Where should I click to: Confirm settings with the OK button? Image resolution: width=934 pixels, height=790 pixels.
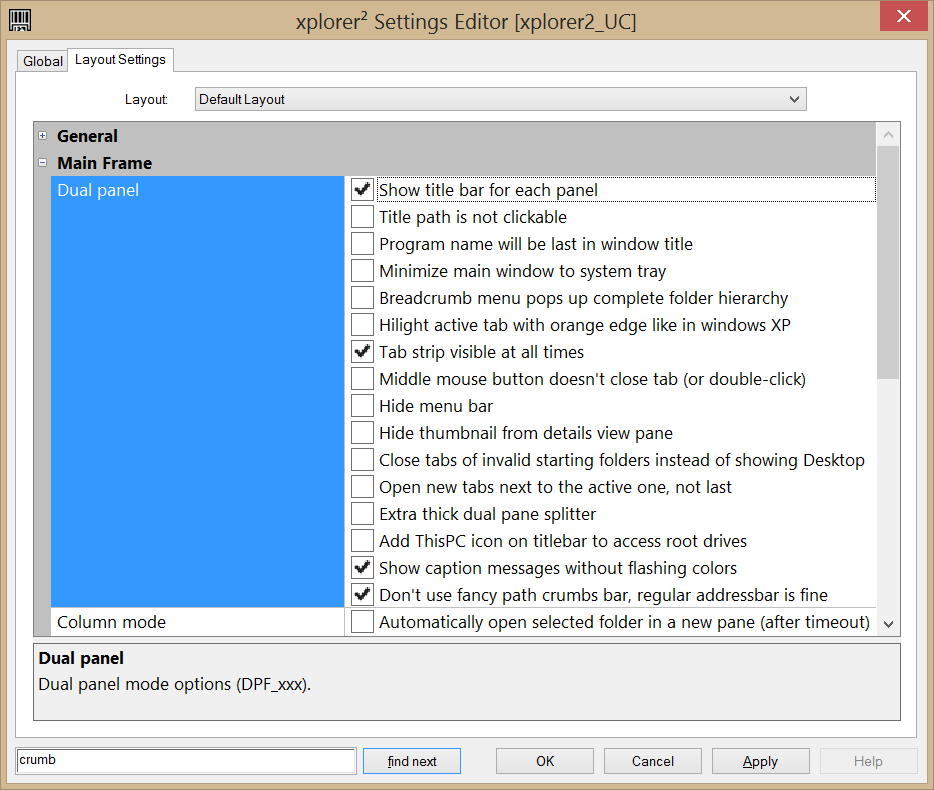(x=544, y=761)
